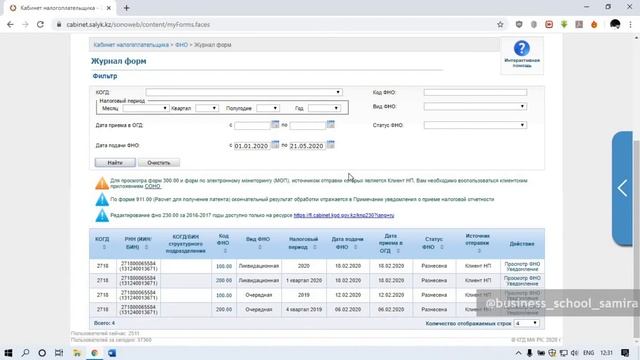Open Task View on taskbar
Viewport: 640px width, 360px height.
[59, 353]
